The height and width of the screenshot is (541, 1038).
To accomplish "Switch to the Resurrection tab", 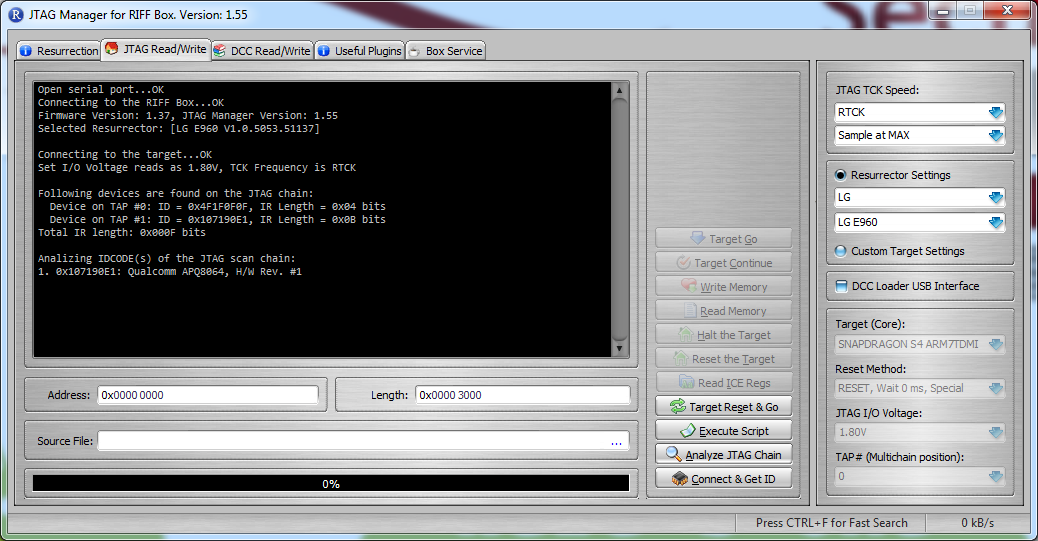I will (x=59, y=51).
